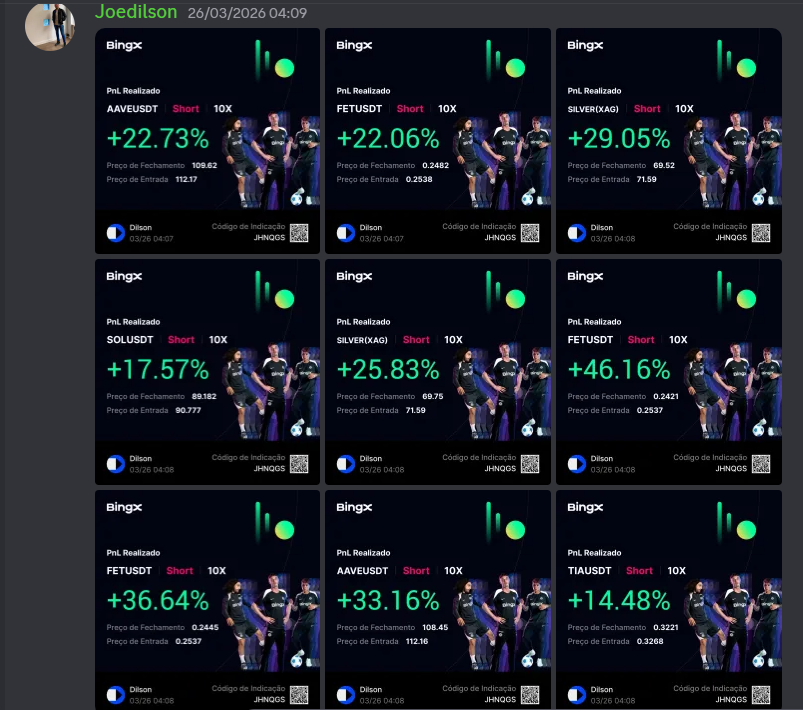803x710 pixels.
Task: Open the TIAUSDT +14.48% card image
Action: click(669, 600)
